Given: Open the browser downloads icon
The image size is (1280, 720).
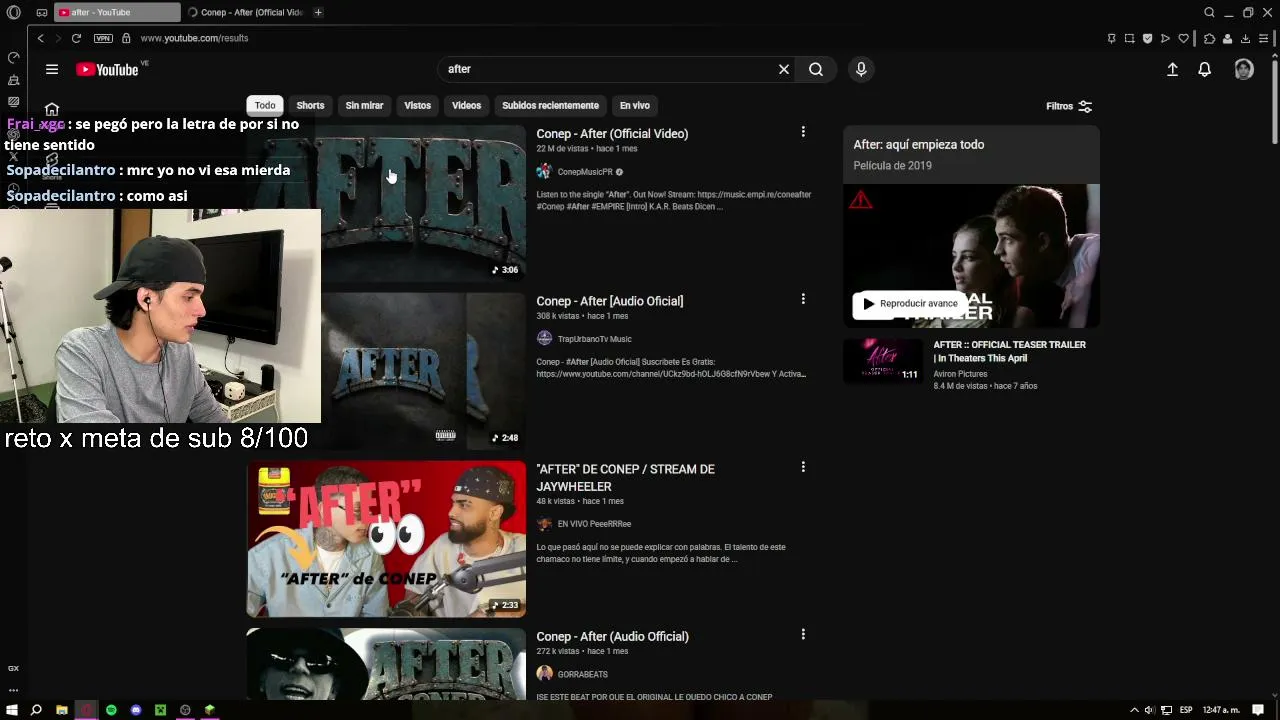Looking at the screenshot, I should click(x=1245, y=38).
